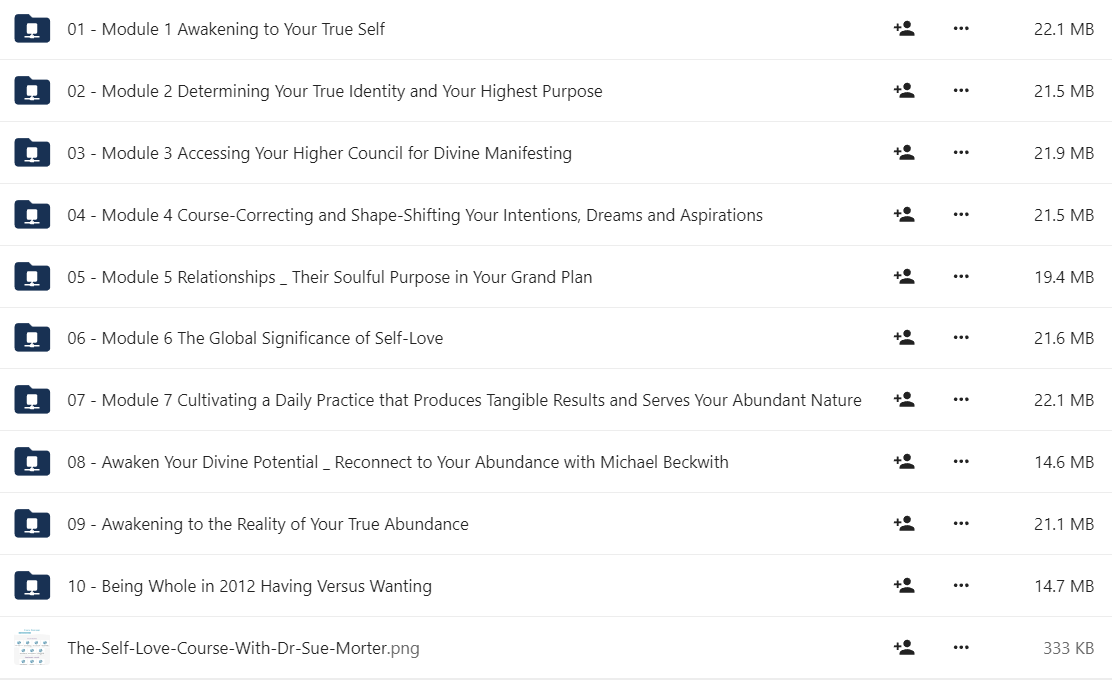Share Module 7 Cultivating a Daily Practice folder

(x=904, y=399)
